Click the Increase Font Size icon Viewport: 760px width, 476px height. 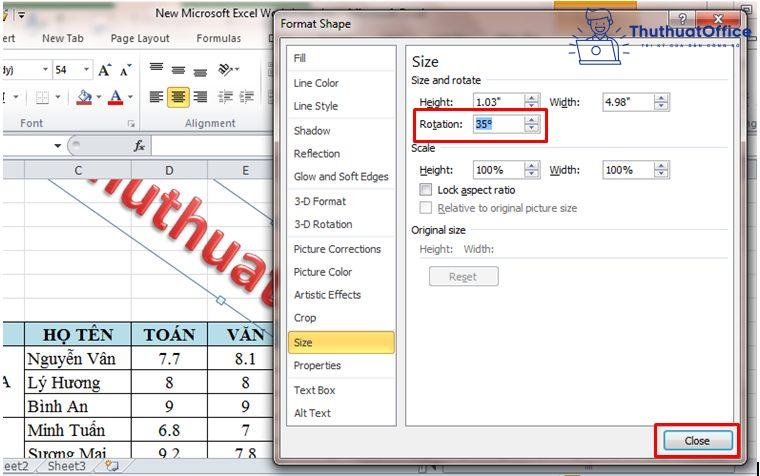click(105, 70)
